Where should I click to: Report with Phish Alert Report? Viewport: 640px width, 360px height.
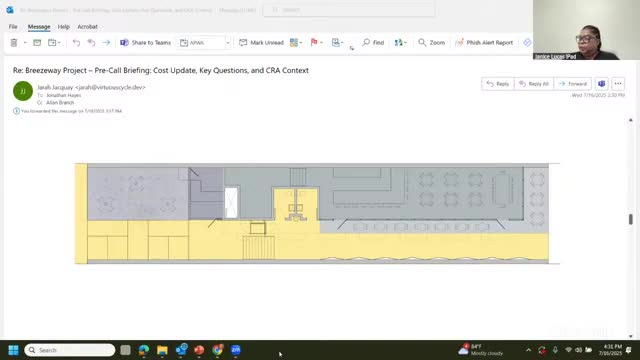coord(484,42)
